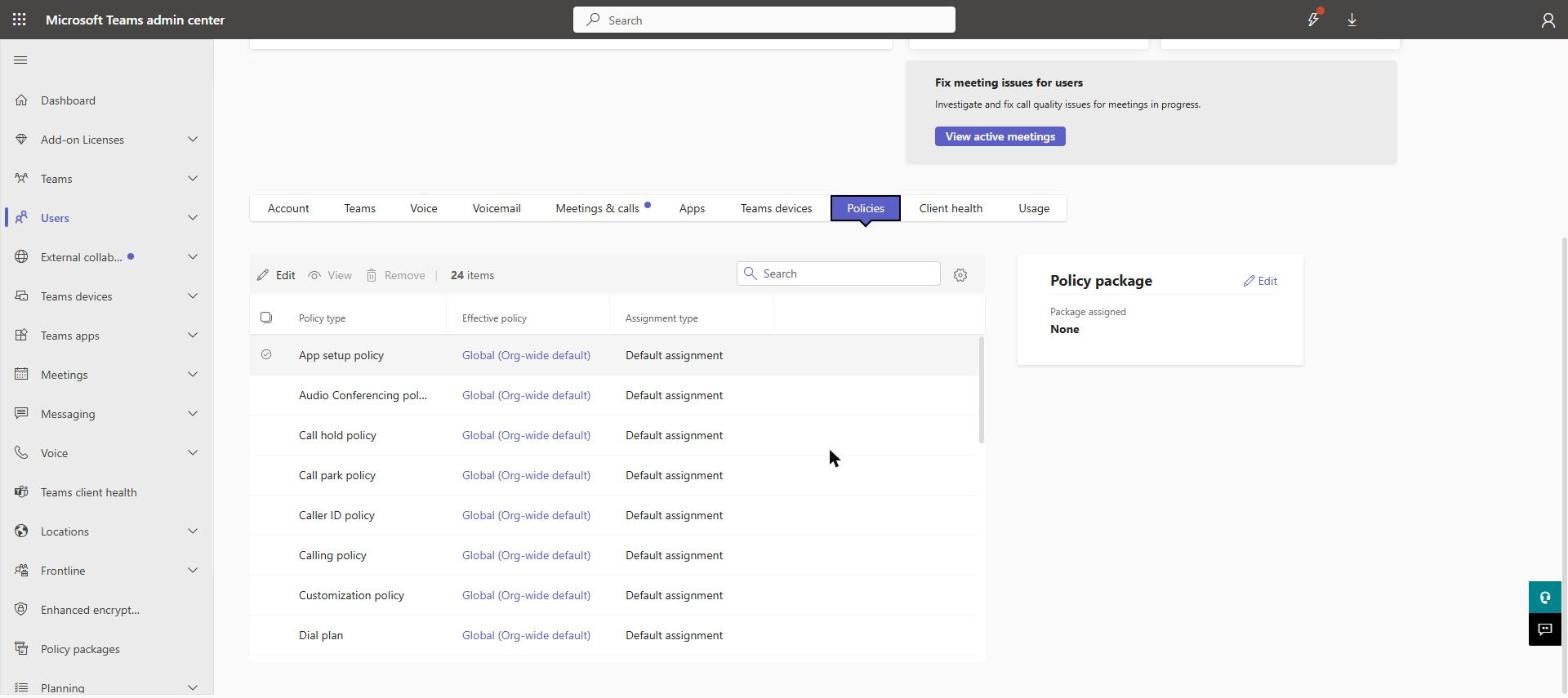Viewport: 1568px width, 698px height.
Task: Open the notifications lightning icon
Action: coord(1313,19)
